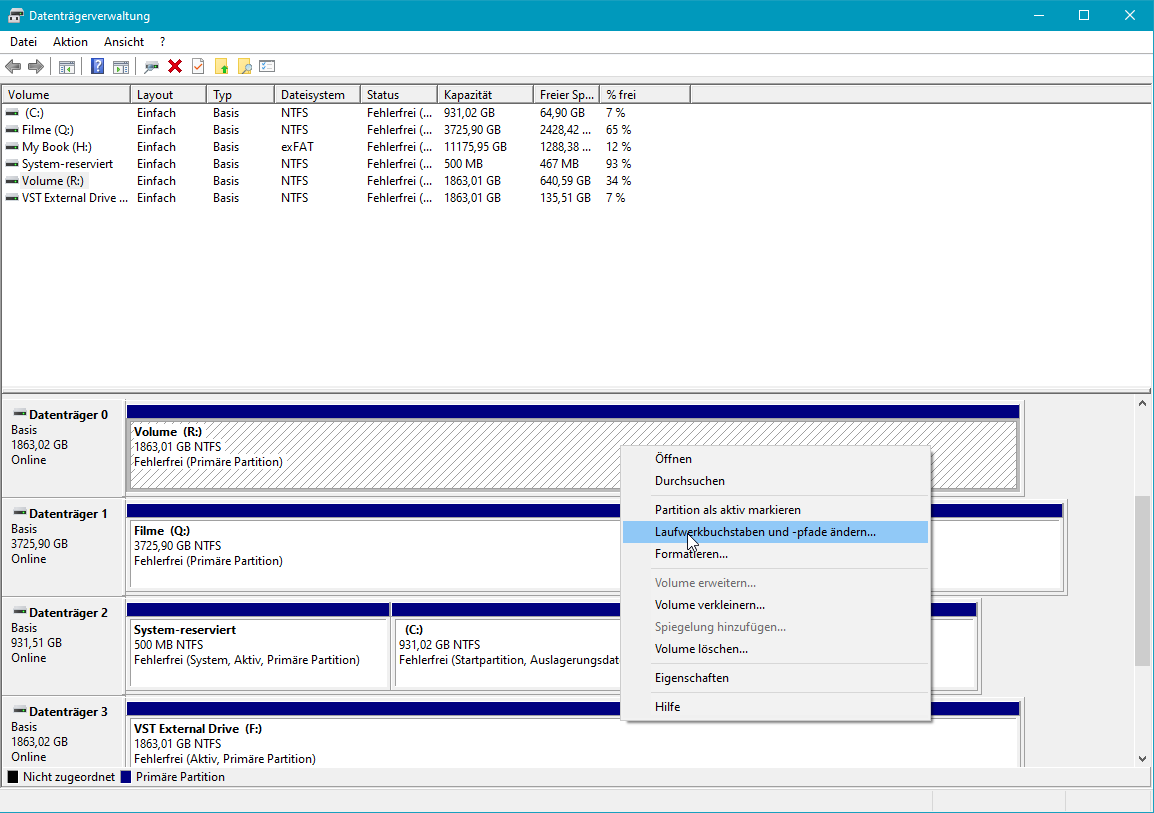Choose Formatieren in context menu

[775, 554]
